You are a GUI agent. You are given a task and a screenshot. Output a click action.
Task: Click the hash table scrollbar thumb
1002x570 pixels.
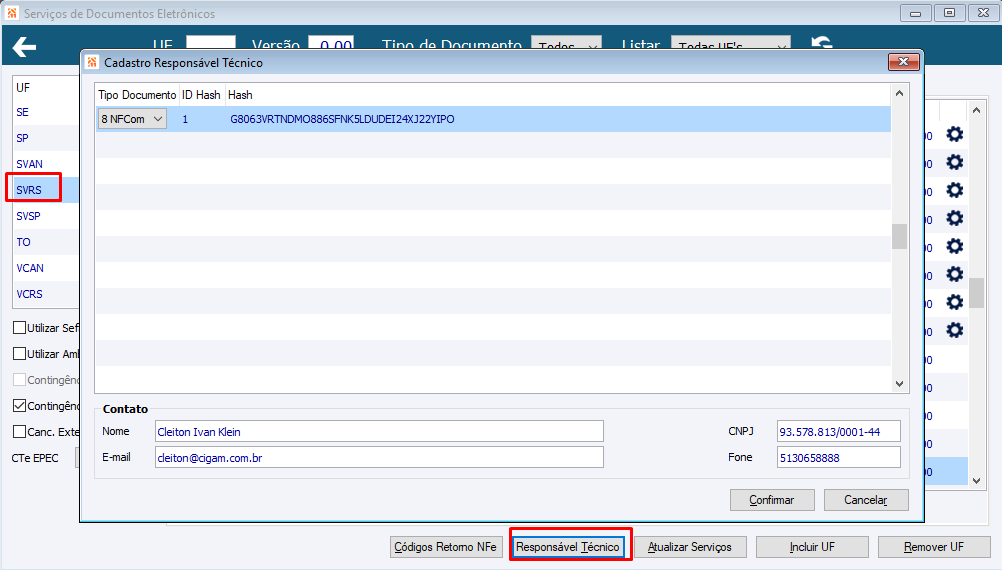tap(899, 236)
